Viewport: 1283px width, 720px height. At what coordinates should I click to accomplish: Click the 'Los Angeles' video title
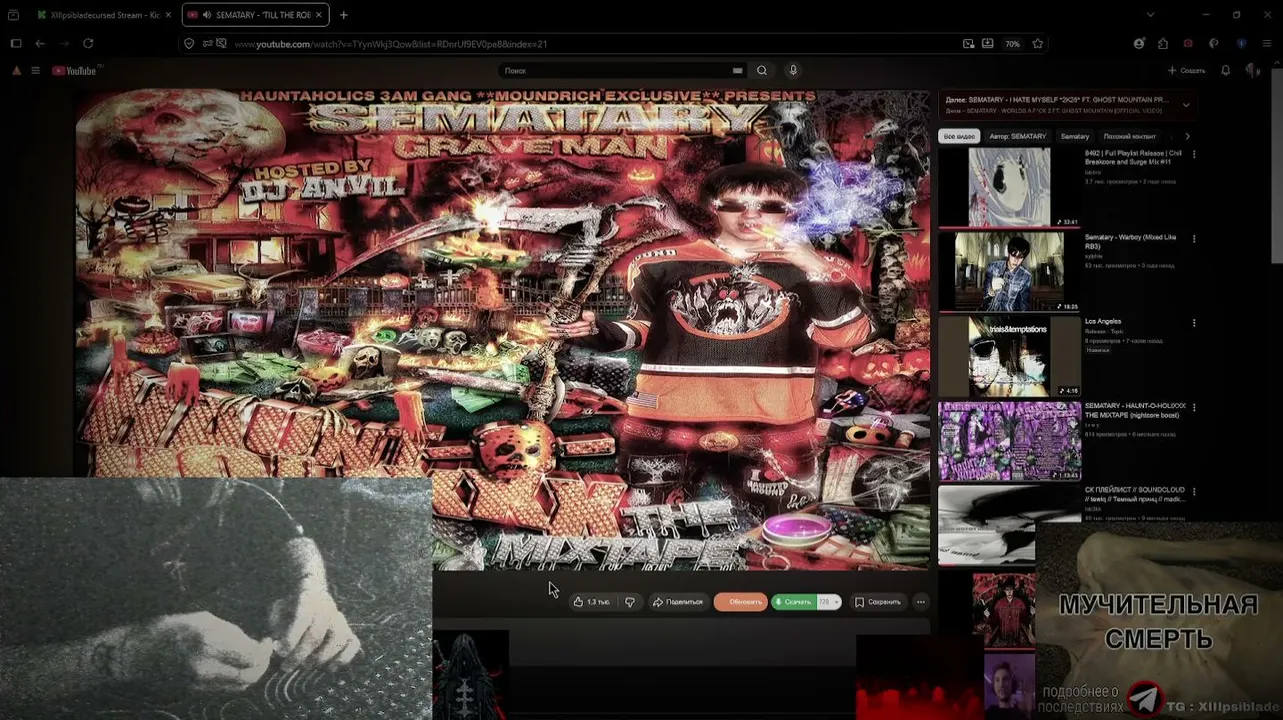click(1103, 322)
